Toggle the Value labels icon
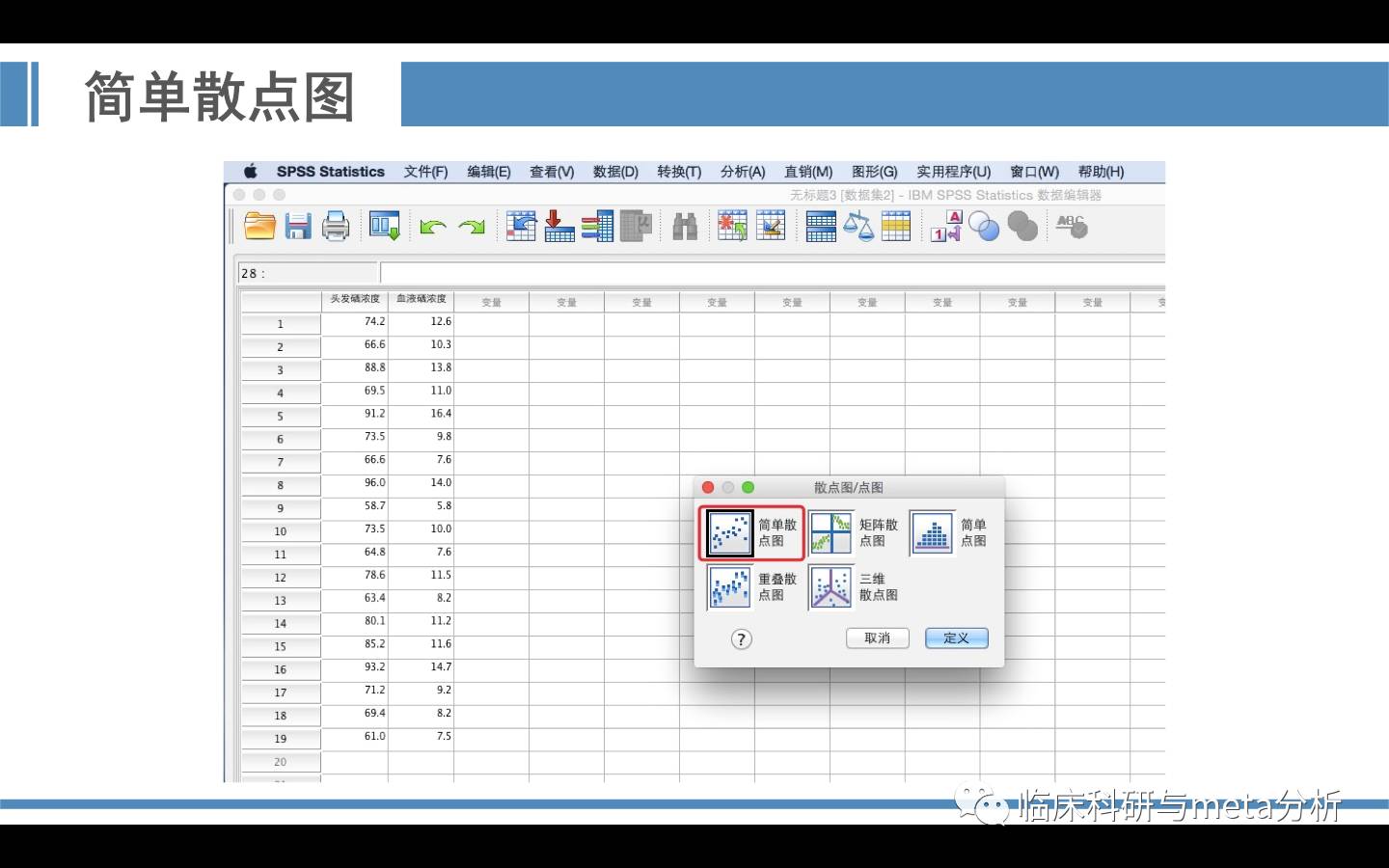Viewport: 1389px width, 868px height. click(946, 227)
